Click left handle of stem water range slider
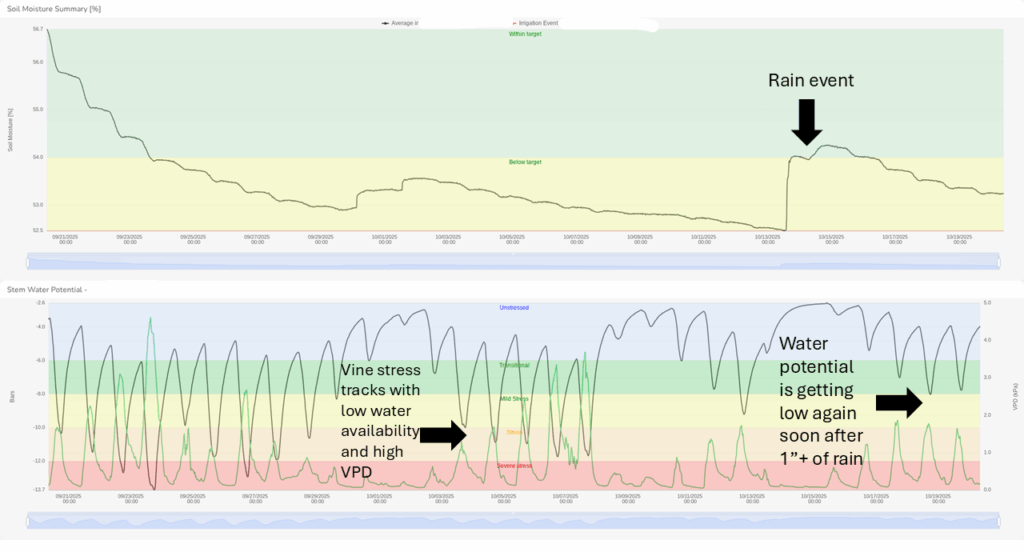Screen dimensions: 1024x552 click(x=30, y=520)
